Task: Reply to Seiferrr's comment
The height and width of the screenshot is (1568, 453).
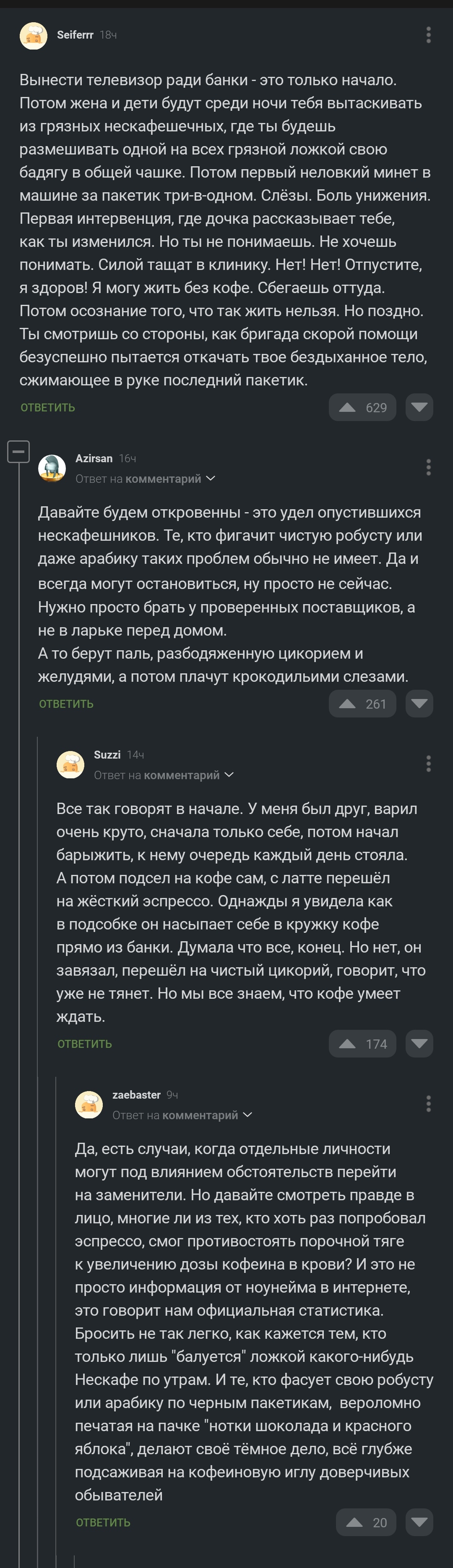Action: pos(47,408)
